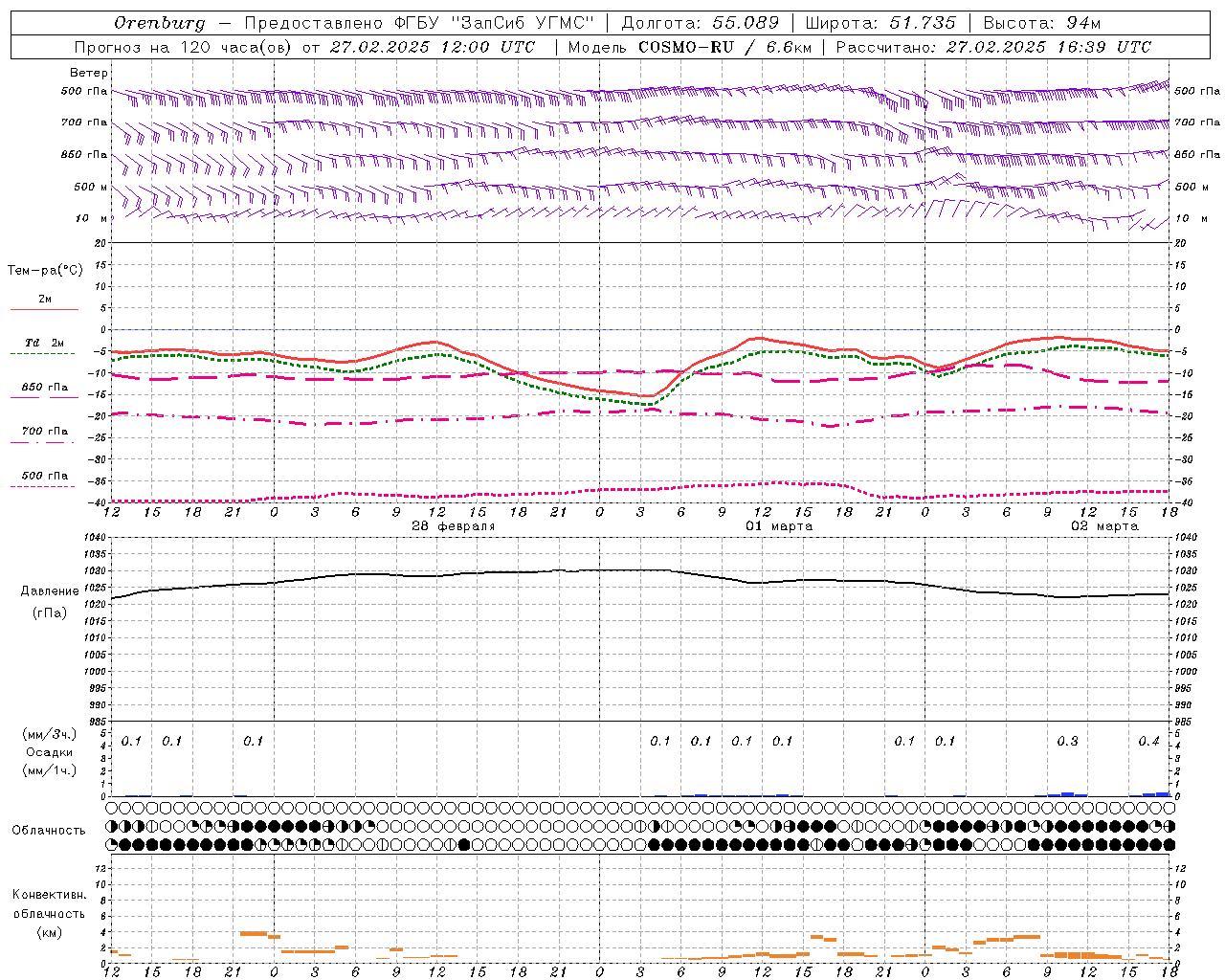Click the '01 марта' date label
The image size is (1225, 980).
tap(779, 526)
